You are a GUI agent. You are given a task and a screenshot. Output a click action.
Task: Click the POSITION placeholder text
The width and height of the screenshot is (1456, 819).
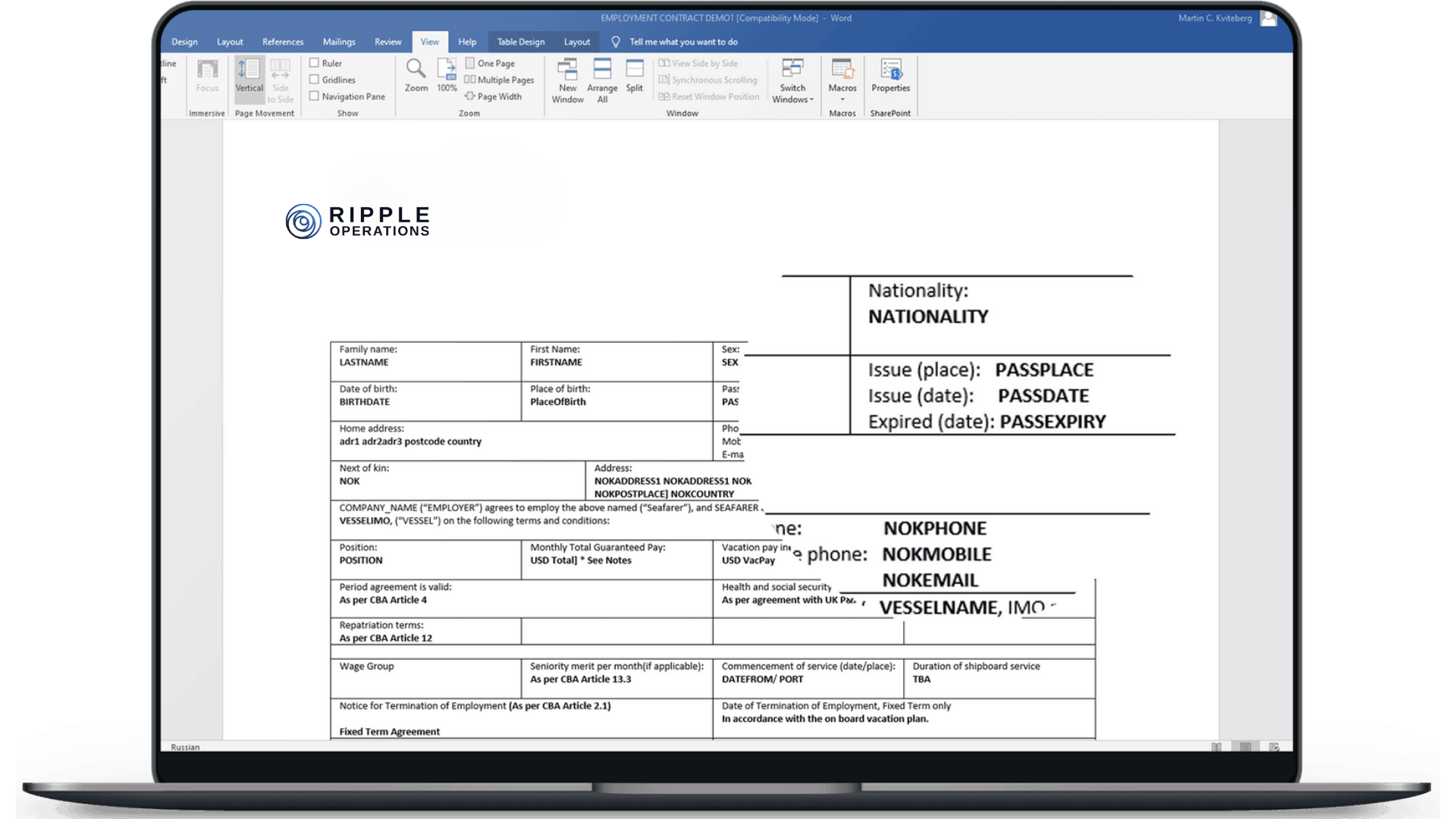point(361,560)
